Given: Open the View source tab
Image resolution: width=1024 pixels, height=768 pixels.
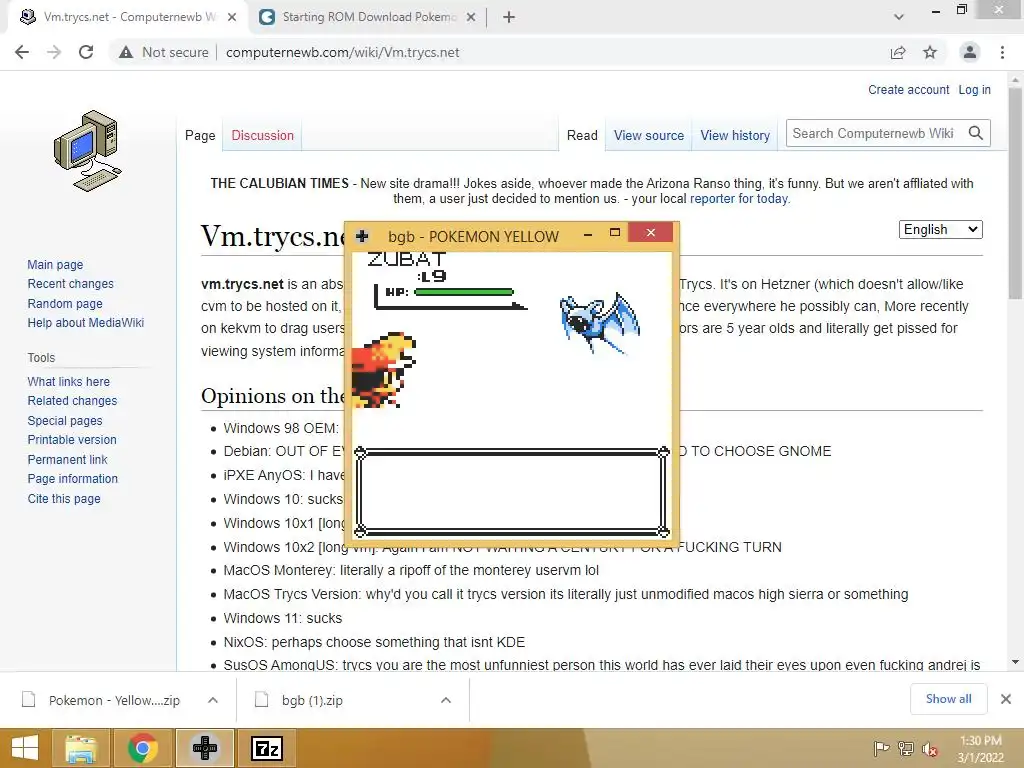Looking at the screenshot, I should (x=648, y=135).
